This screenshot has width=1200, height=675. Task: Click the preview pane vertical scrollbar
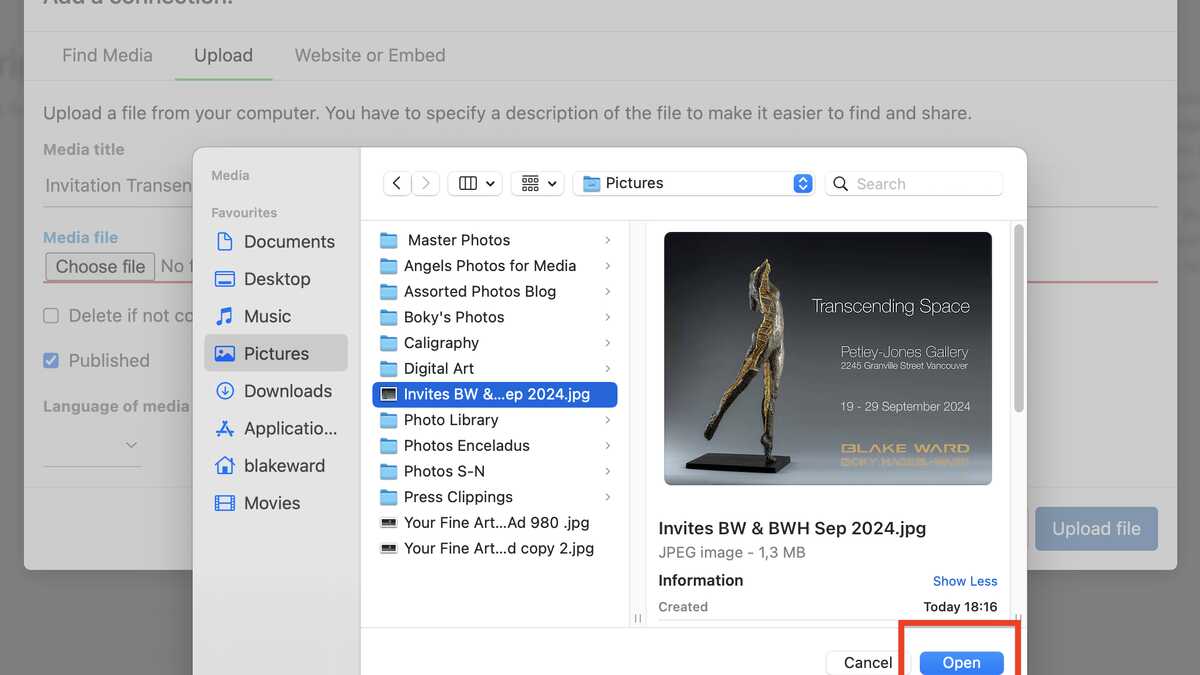1019,318
